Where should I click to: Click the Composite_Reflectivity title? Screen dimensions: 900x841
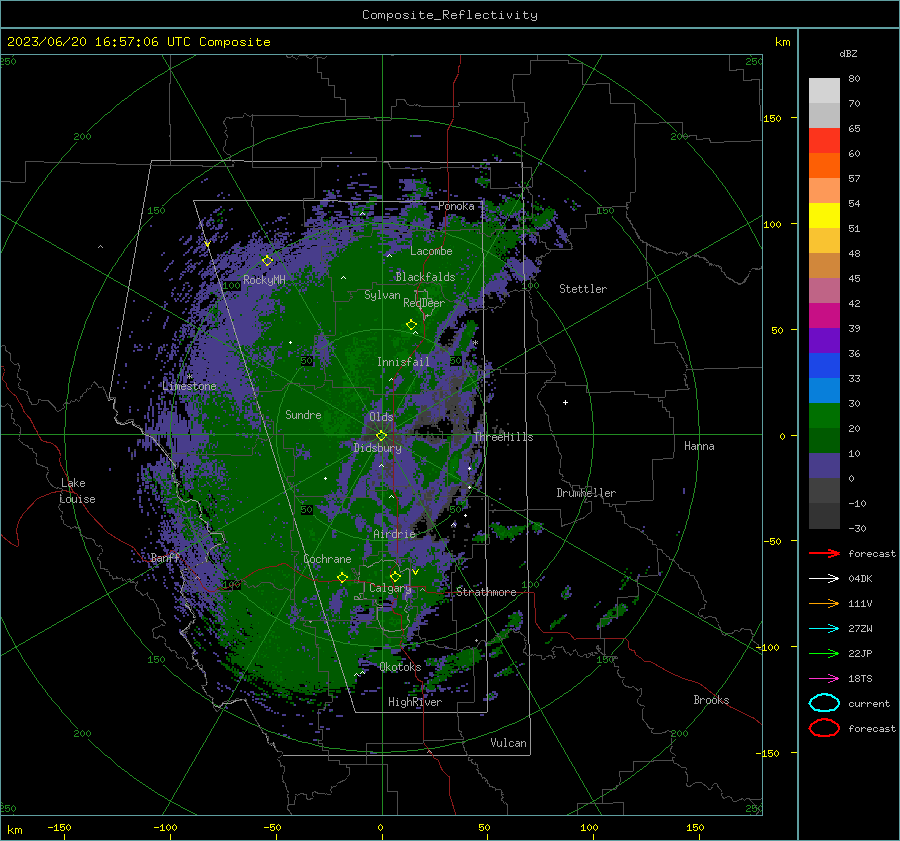coord(450,15)
